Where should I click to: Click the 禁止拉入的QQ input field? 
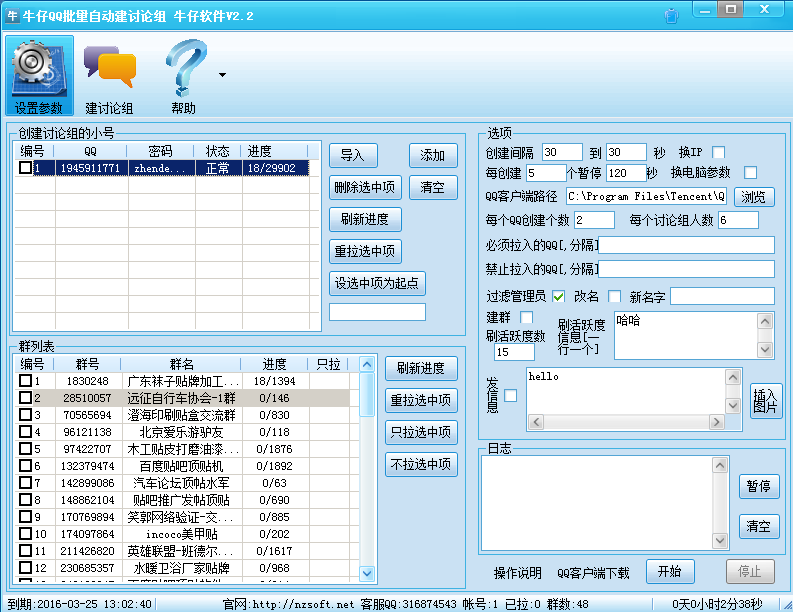pos(686,269)
